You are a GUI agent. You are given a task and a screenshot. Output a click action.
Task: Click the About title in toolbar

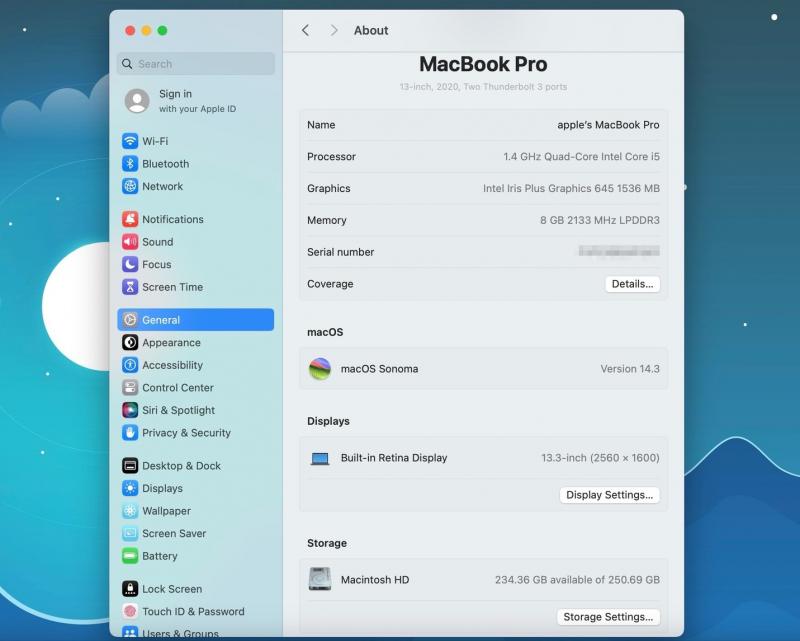click(371, 31)
